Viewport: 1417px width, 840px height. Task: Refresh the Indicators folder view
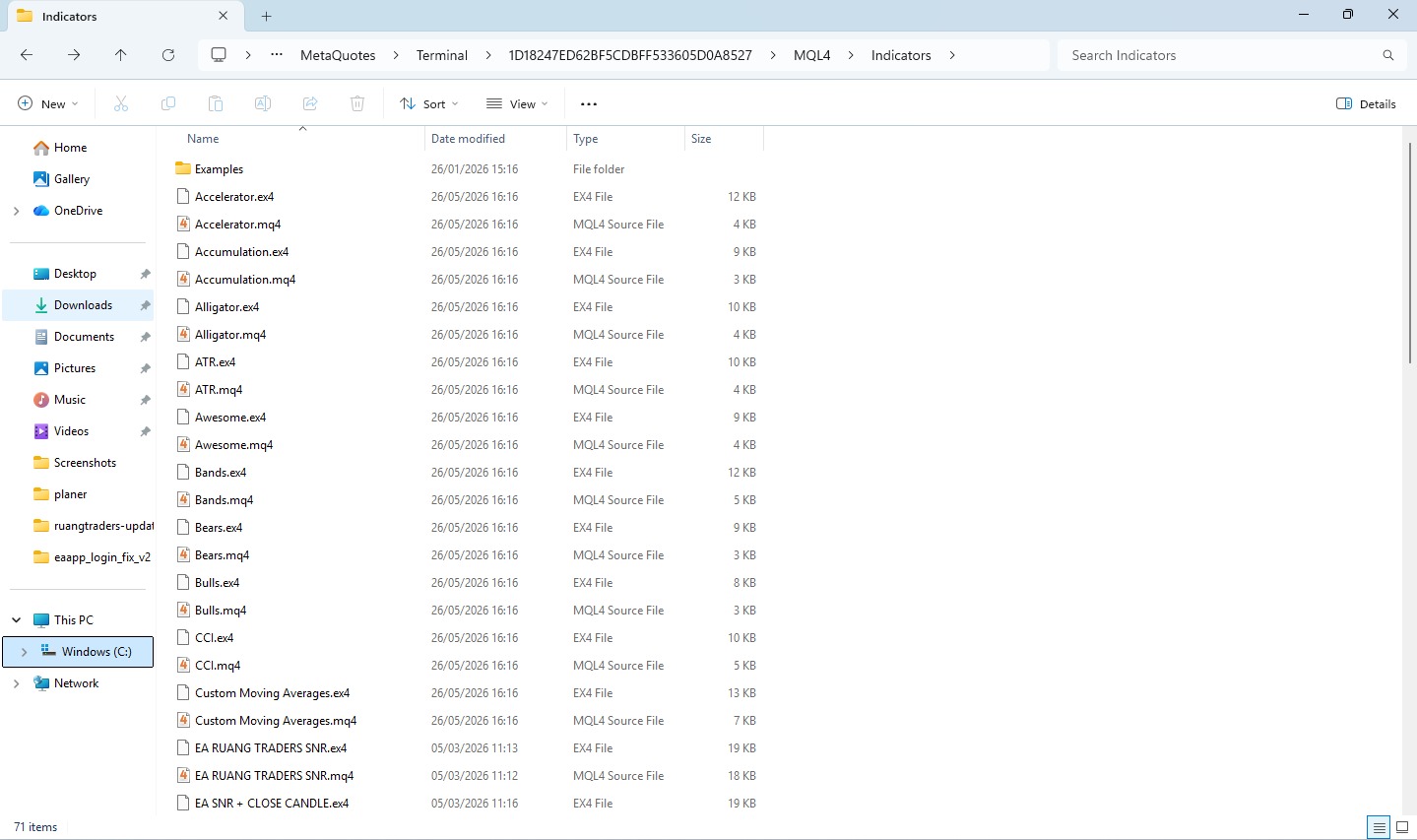tap(168, 55)
